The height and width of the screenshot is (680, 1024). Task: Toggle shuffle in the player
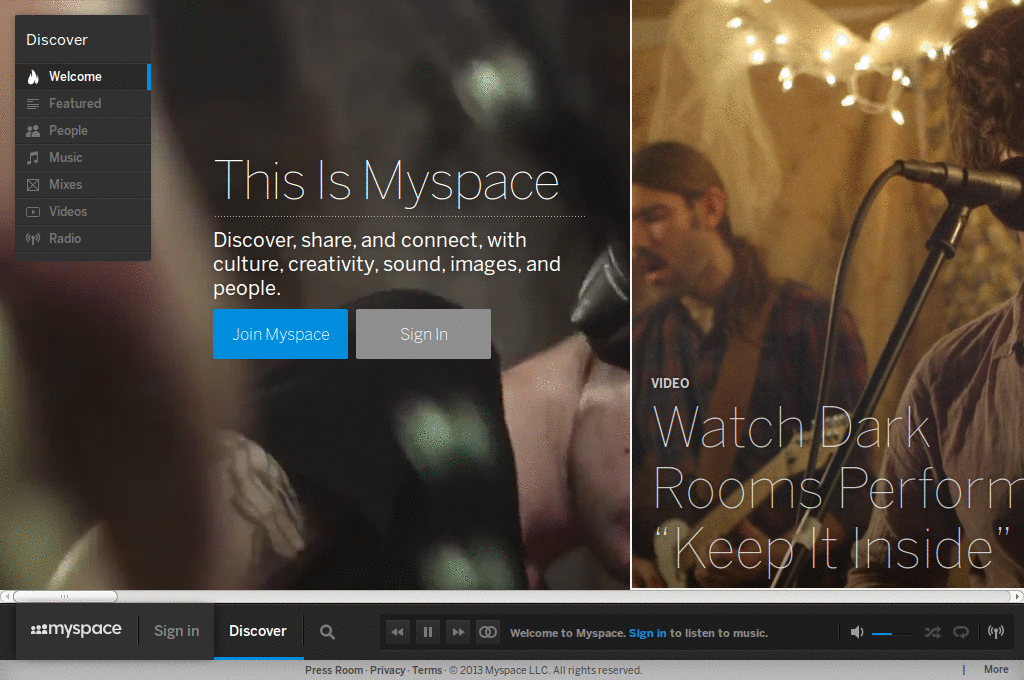click(x=933, y=632)
